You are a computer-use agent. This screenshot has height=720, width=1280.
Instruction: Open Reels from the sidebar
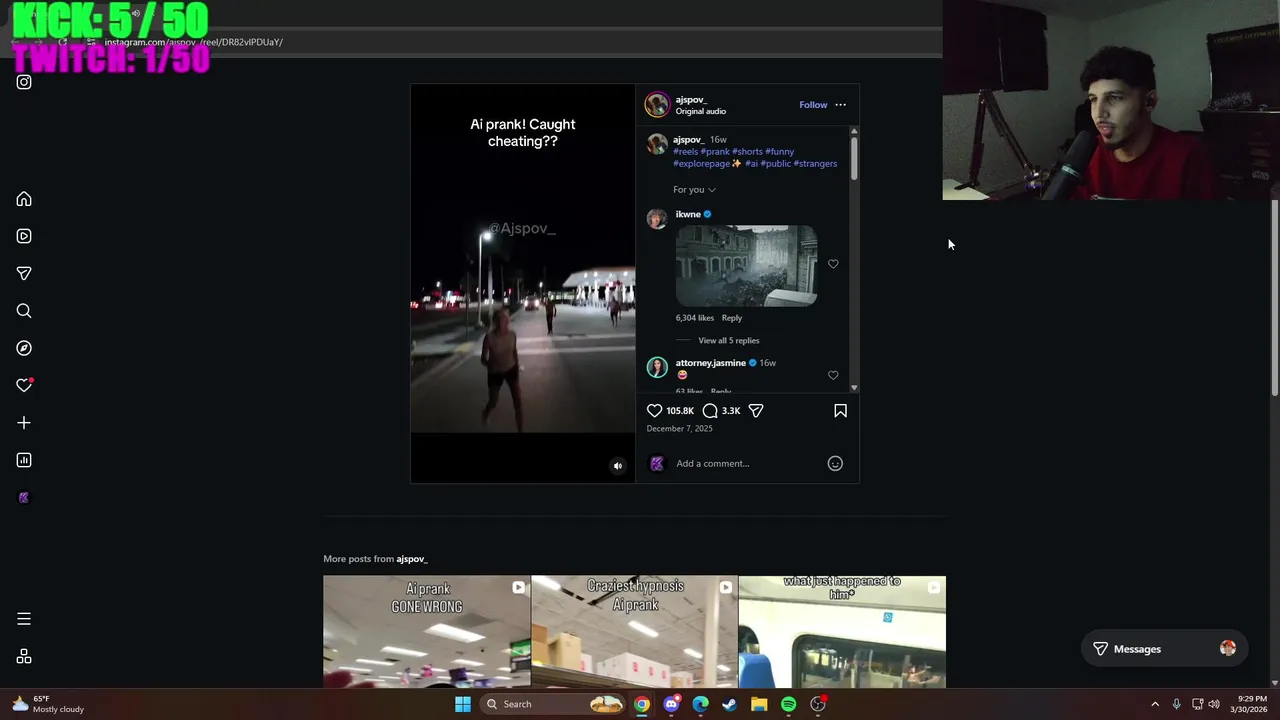pos(24,236)
